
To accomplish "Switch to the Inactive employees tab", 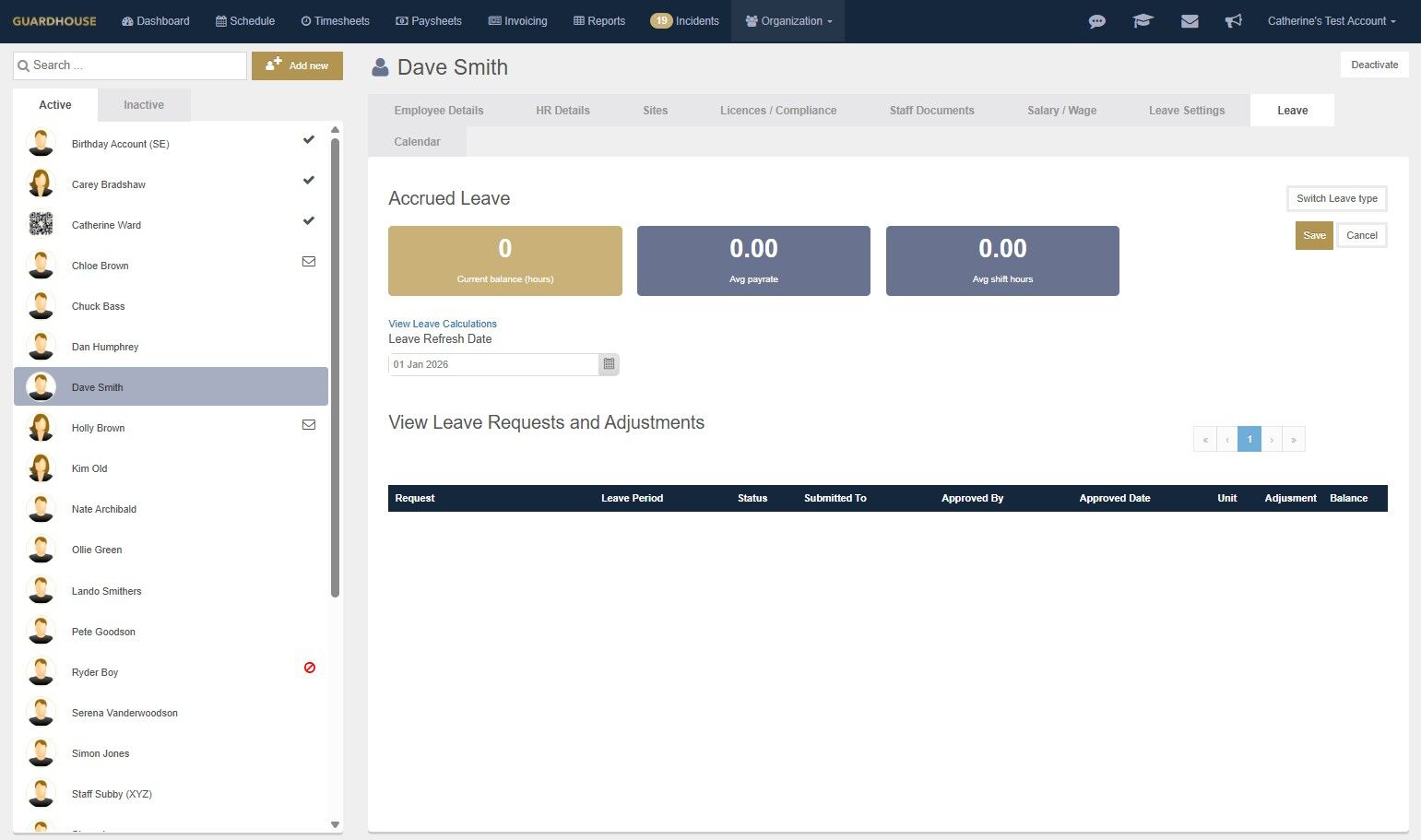I will pos(144,105).
